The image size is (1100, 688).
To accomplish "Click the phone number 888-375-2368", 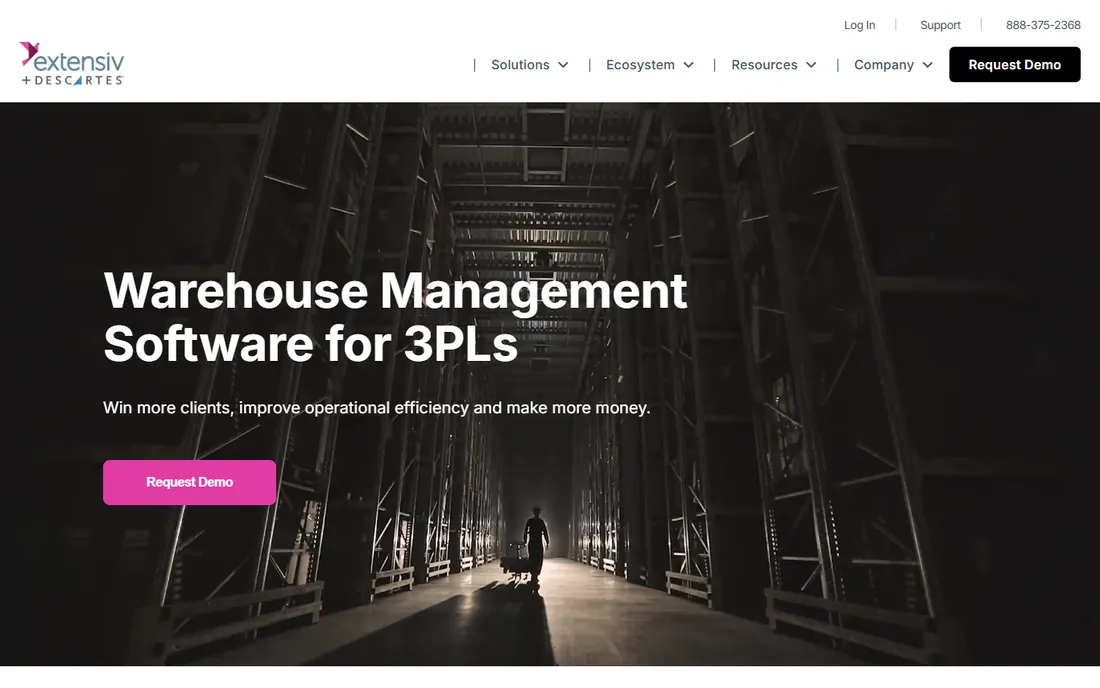I will click(1043, 25).
